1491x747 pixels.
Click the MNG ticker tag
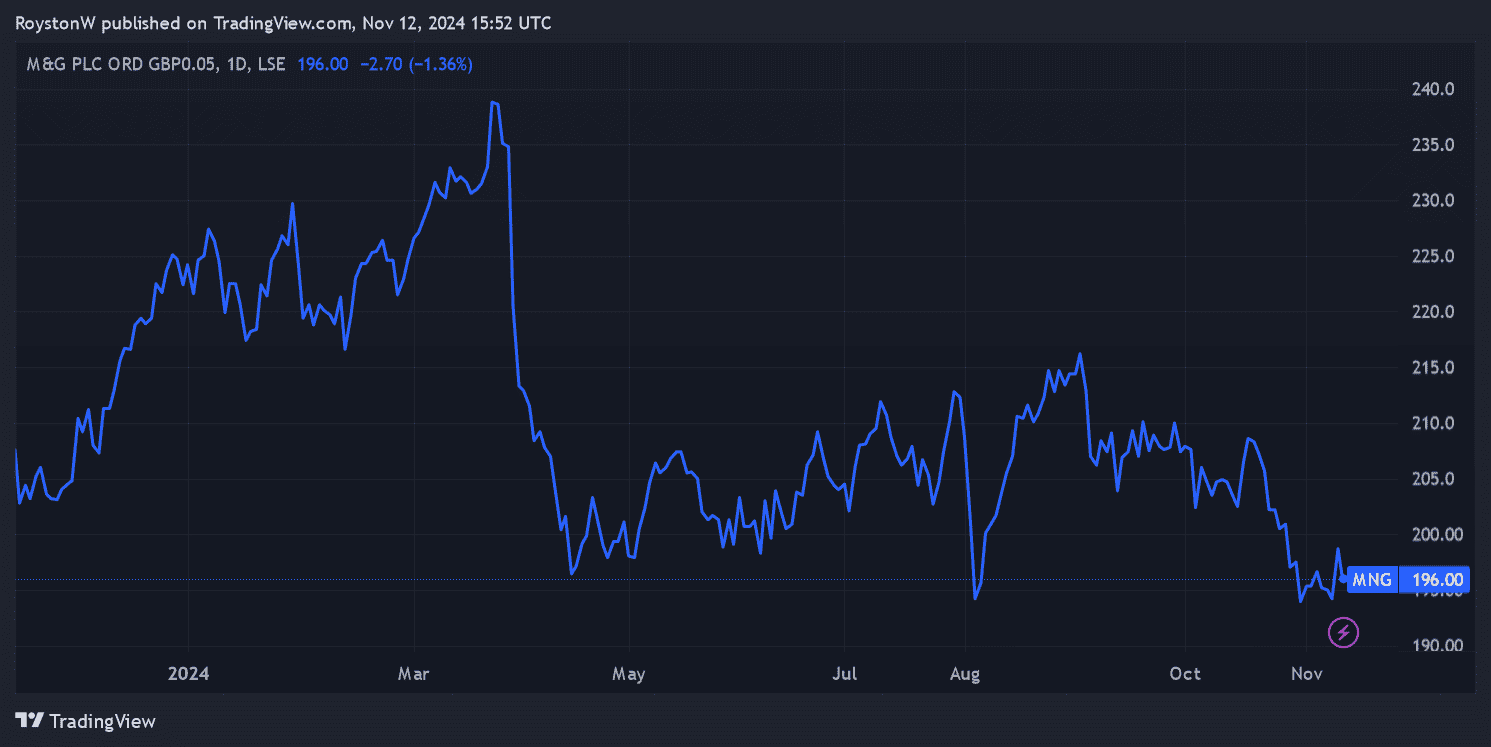click(x=1370, y=579)
